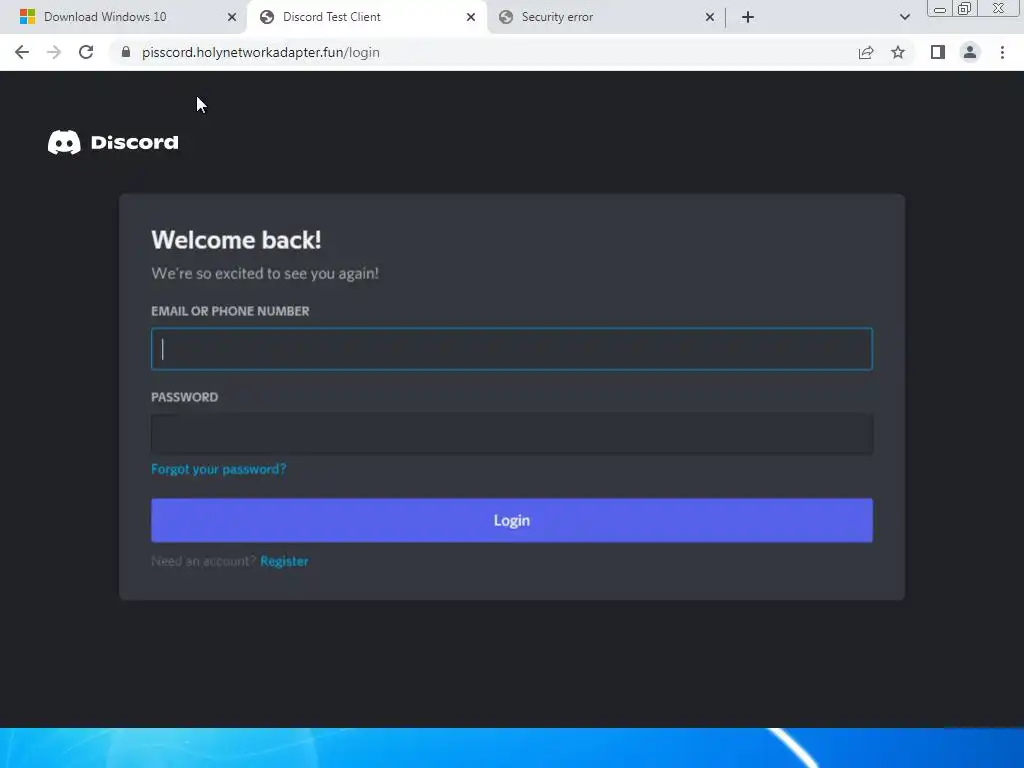Click the Login button
This screenshot has width=1024, height=768.
512,520
